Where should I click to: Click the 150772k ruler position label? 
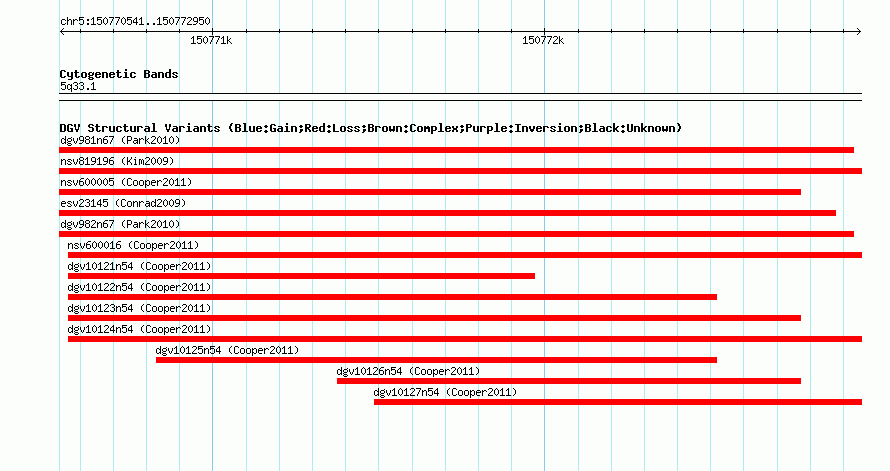coord(543,40)
